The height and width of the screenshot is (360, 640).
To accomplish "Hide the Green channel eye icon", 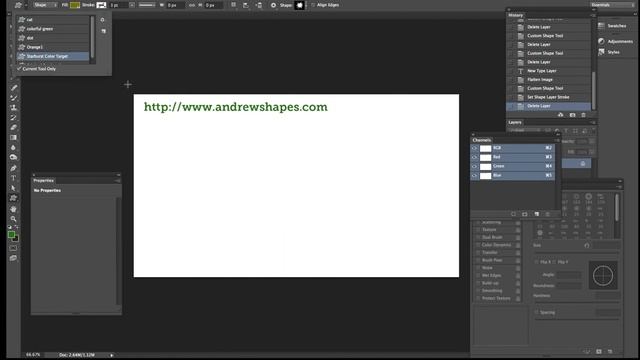I will point(474,167).
